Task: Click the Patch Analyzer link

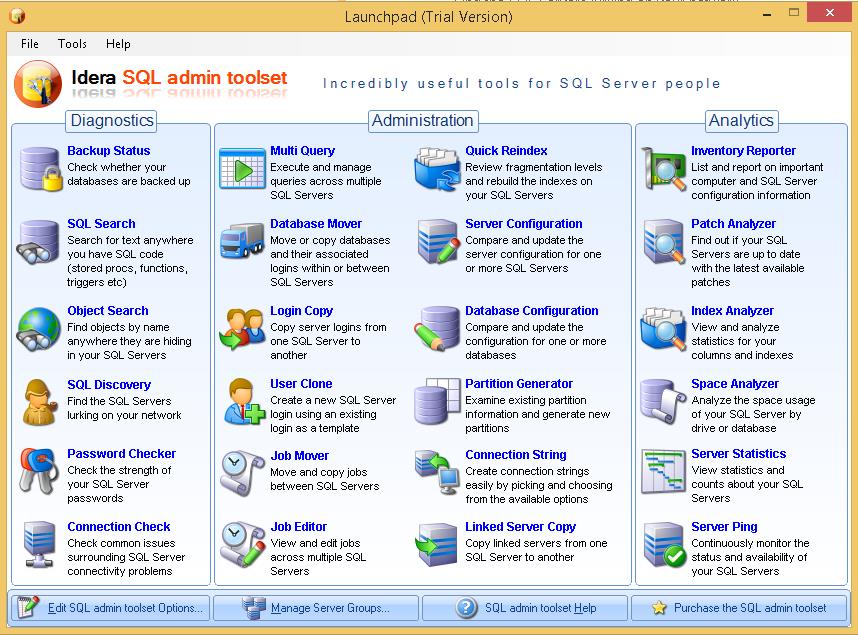Action: click(x=733, y=223)
